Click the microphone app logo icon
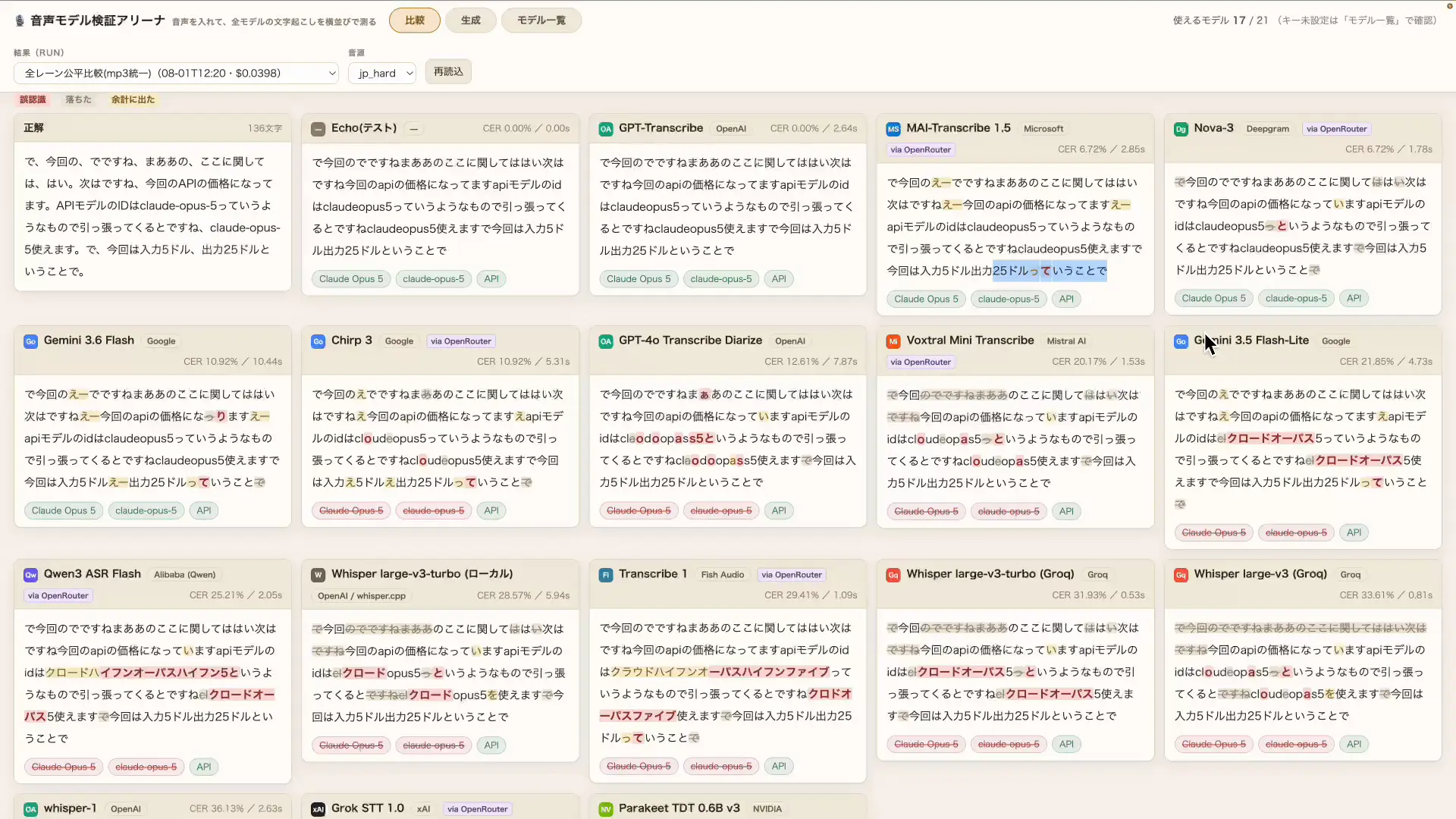The image size is (1456, 819). (x=20, y=20)
